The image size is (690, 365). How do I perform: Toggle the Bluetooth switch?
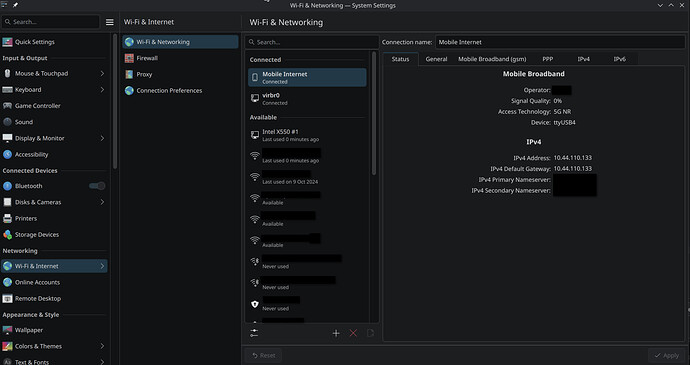tap(97, 186)
